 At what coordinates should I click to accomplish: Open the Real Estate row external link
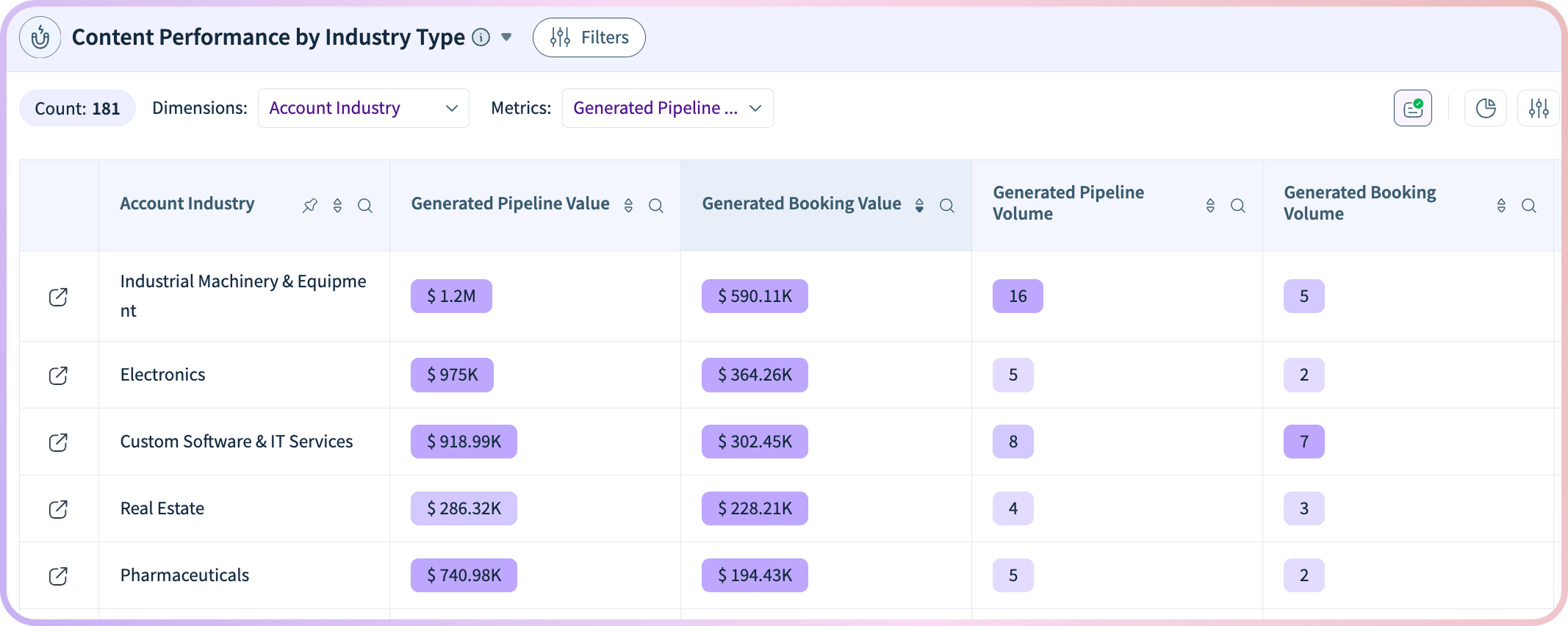[x=58, y=509]
